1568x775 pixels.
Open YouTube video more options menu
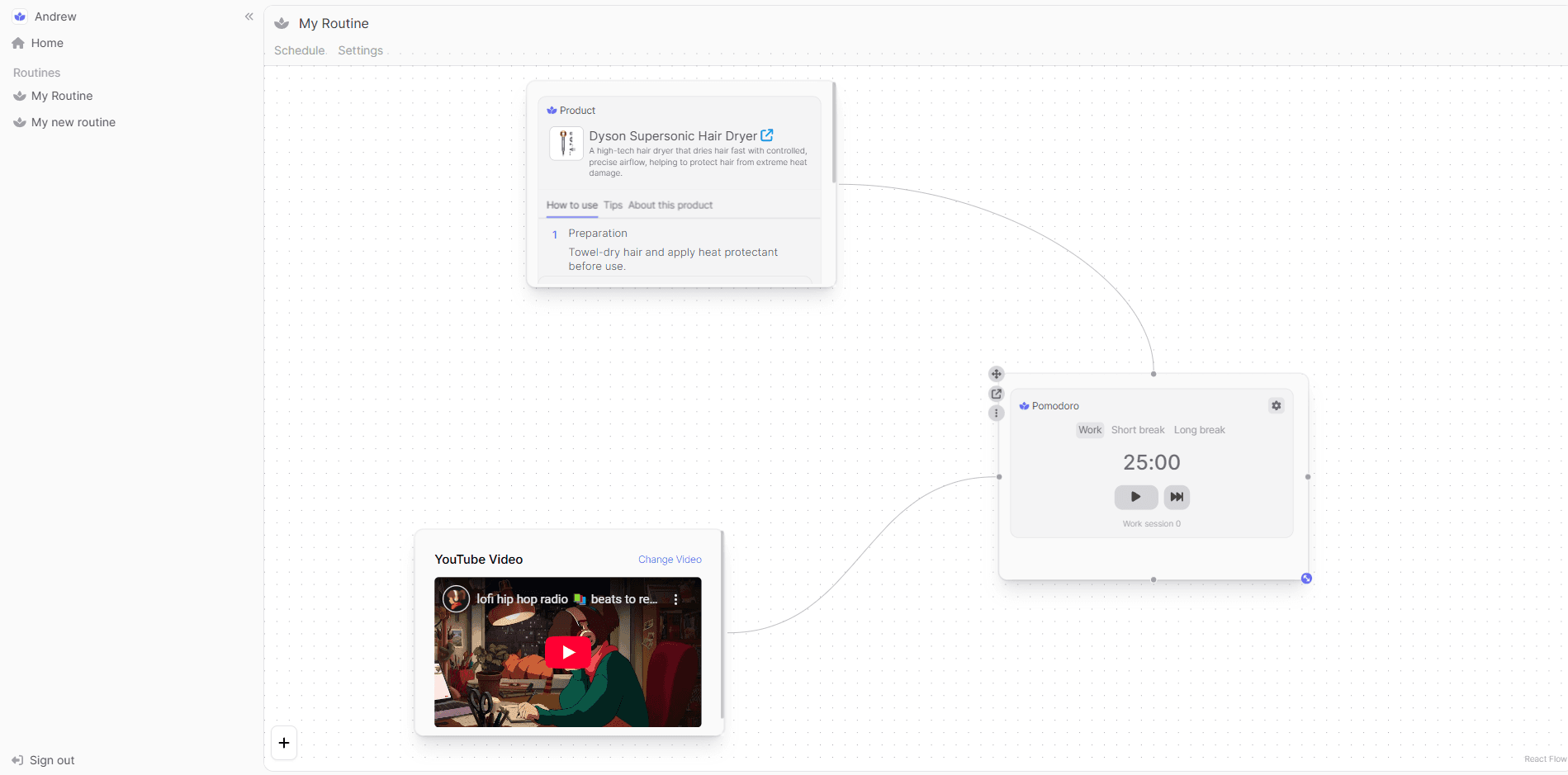point(675,600)
